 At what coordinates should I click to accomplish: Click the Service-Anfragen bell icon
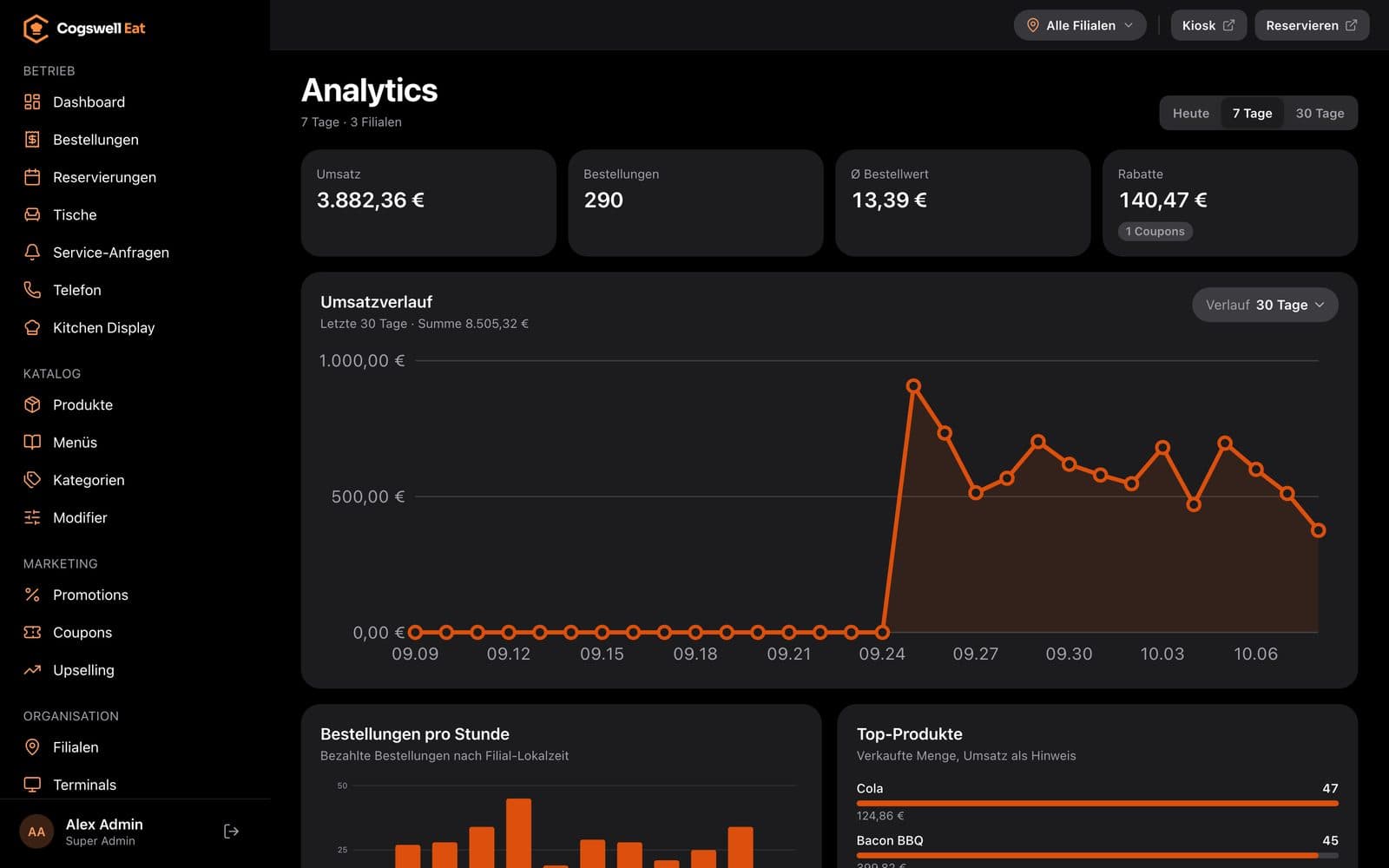32,252
